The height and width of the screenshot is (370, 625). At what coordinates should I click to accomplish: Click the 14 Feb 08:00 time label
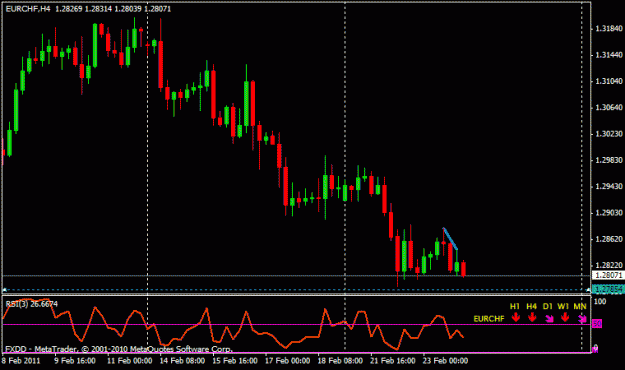click(182, 361)
